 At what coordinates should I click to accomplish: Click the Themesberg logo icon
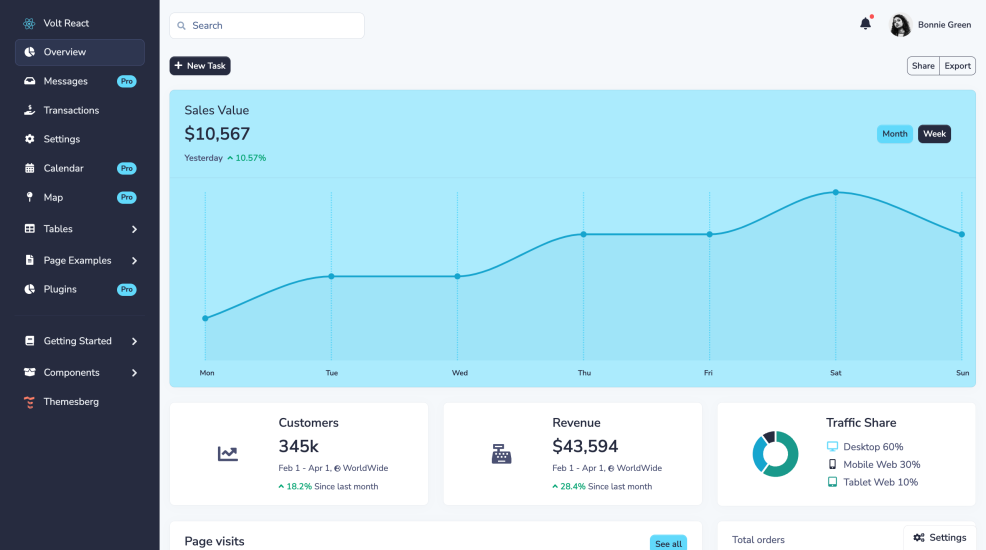click(30, 401)
